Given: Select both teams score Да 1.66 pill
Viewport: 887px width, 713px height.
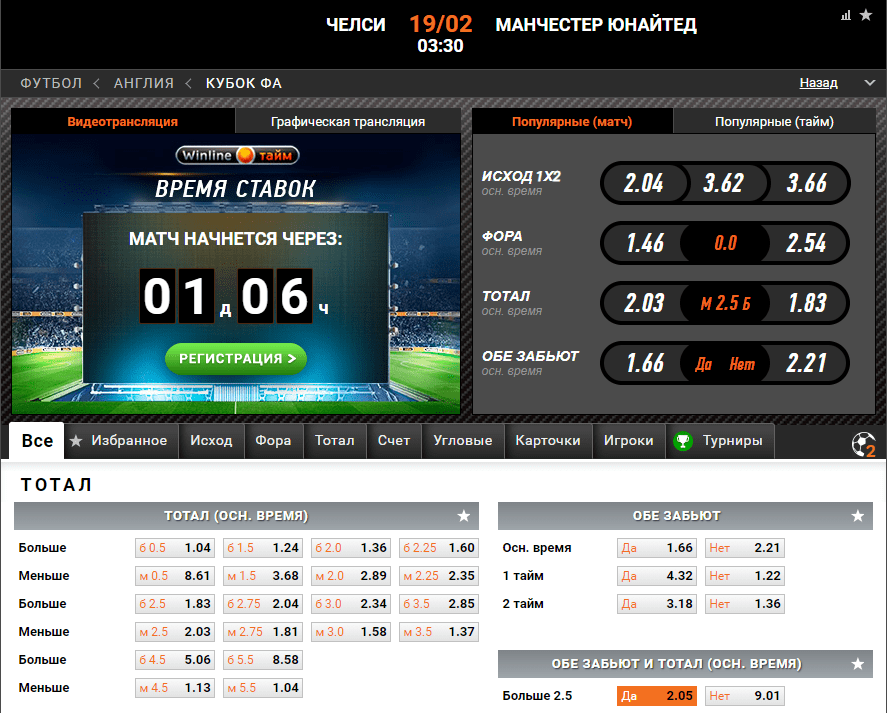Looking at the screenshot, I should [644, 363].
